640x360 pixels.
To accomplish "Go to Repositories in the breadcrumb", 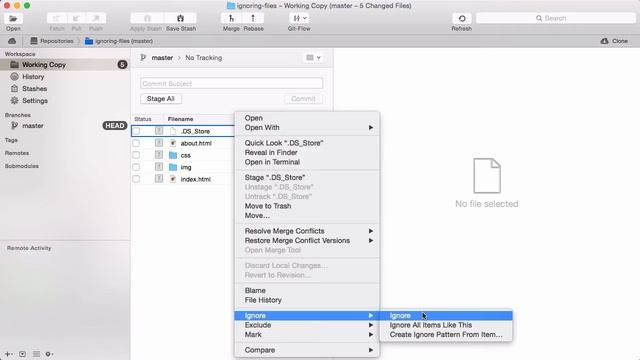I will click(x=52, y=41).
